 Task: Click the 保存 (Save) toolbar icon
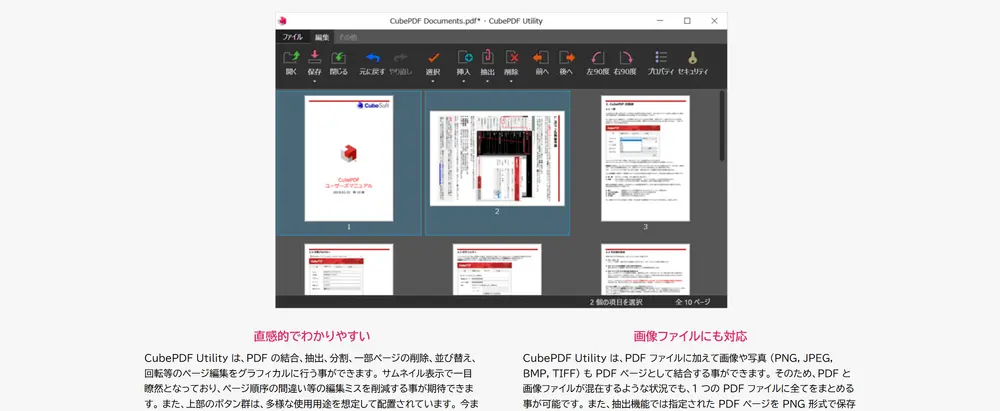click(314, 57)
